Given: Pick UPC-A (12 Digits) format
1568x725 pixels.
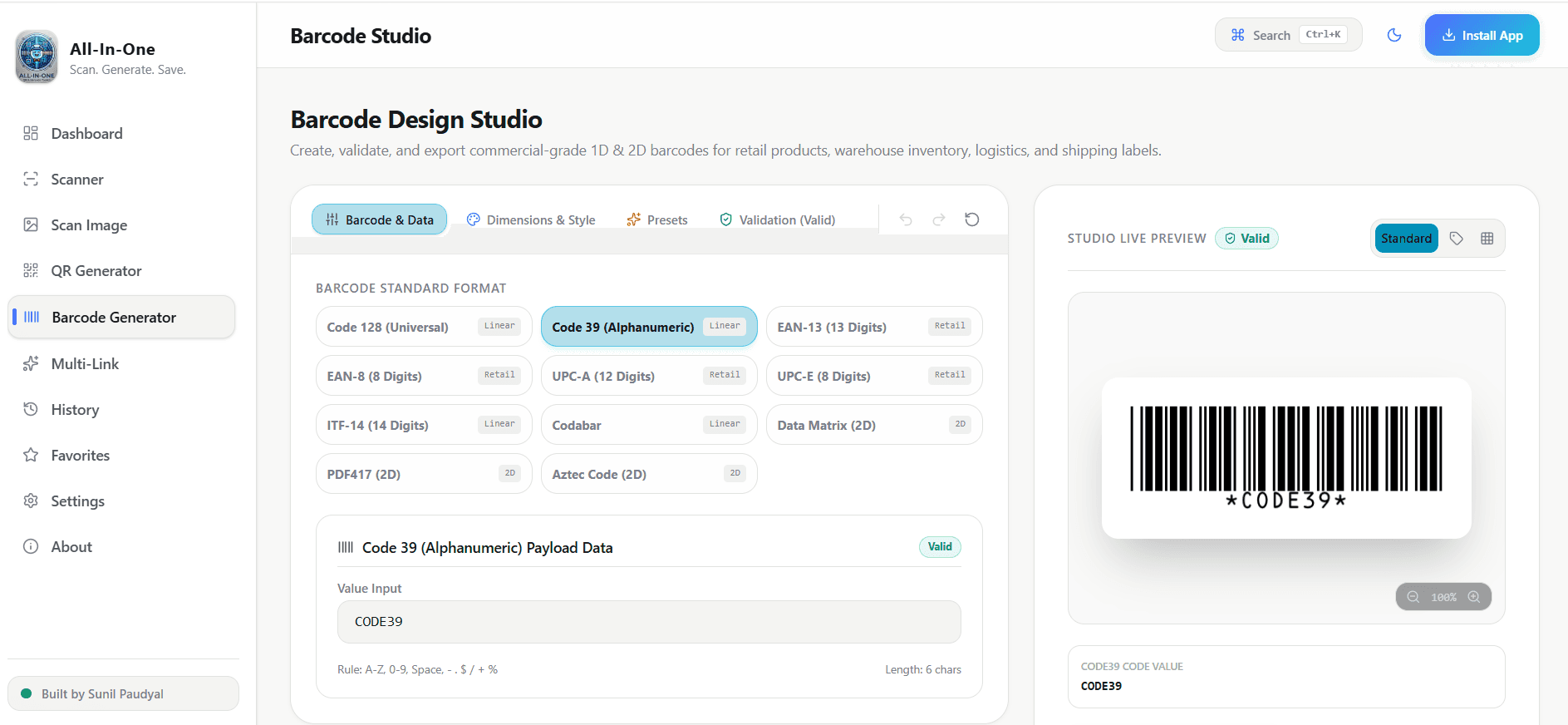Looking at the screenshot, I should [649, 376].
